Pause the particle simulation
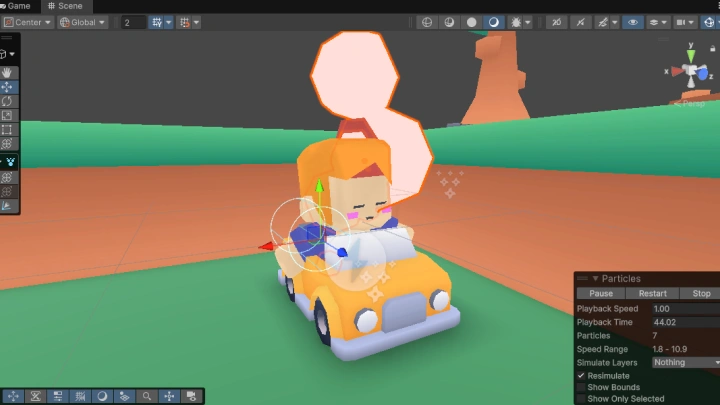720x405 pixels. tap(601, 293)
